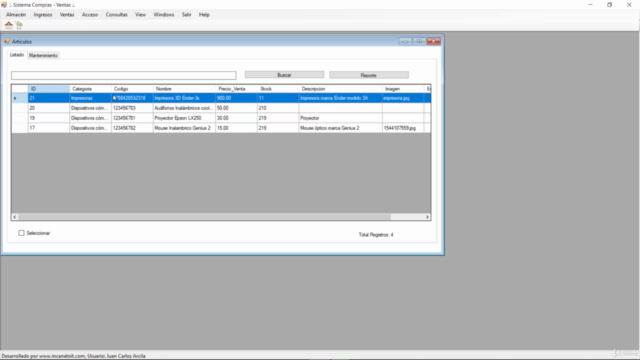Screen dimensions: 640x360
Task: Maximize the Articulos child window
Action: click(x=419, y=41)
